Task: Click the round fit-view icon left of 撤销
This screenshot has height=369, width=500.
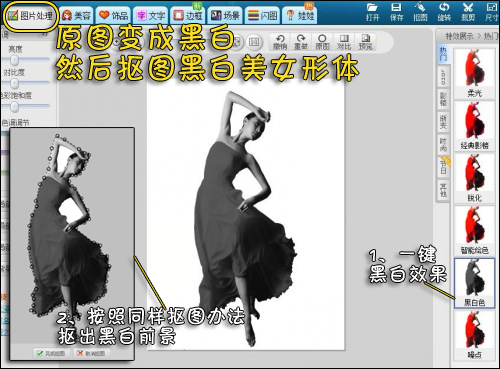Action: click(254, 42)
